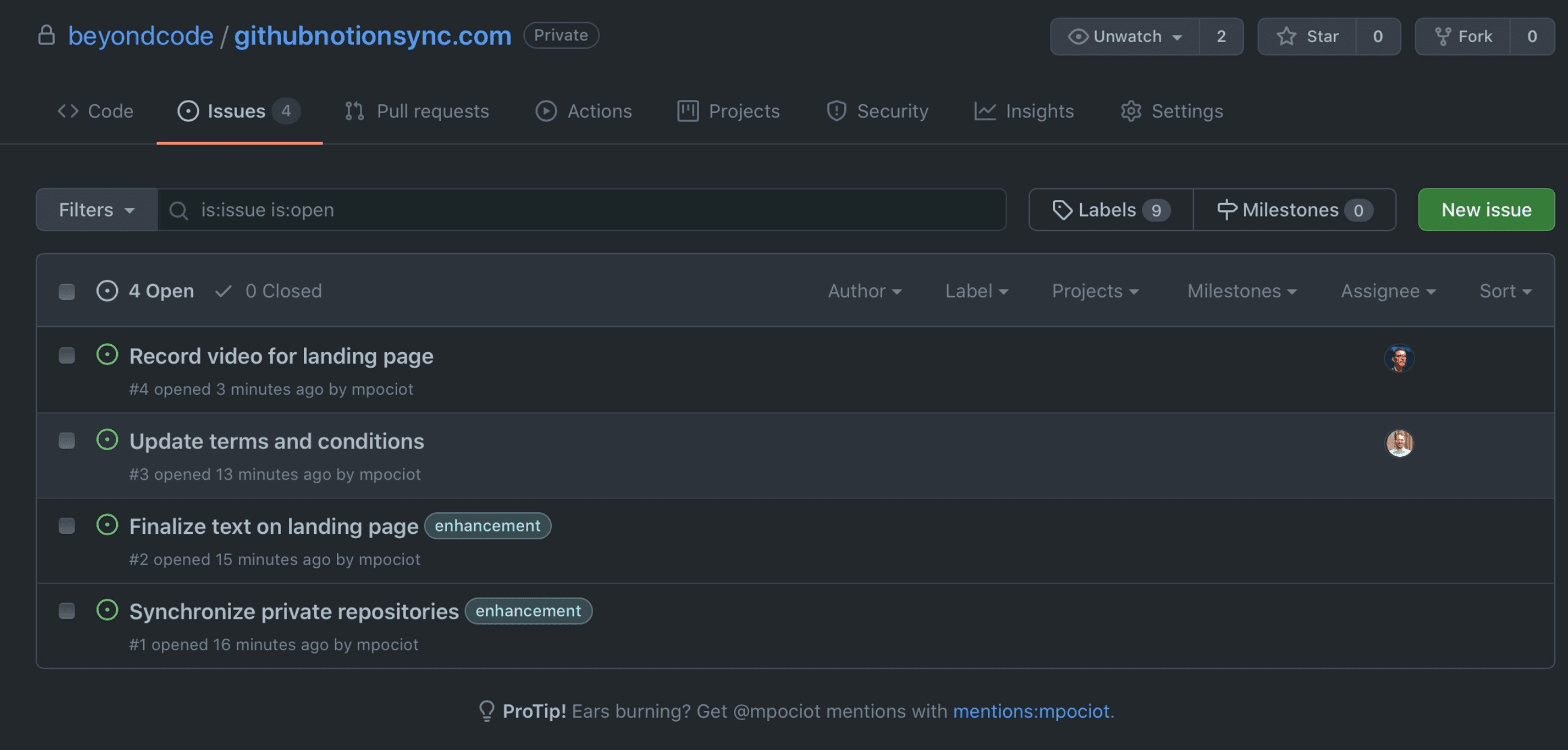Viewport: 1568px width, 750px height.
Task: Open issue Finalize text on landing page
Action: 274,527
